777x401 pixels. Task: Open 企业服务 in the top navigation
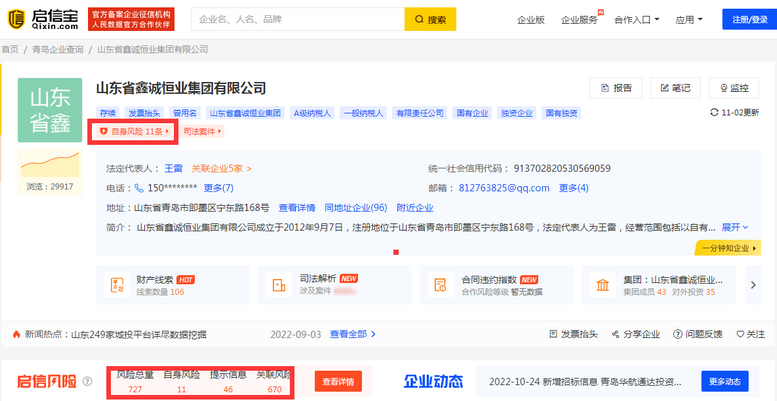point(579,20)
